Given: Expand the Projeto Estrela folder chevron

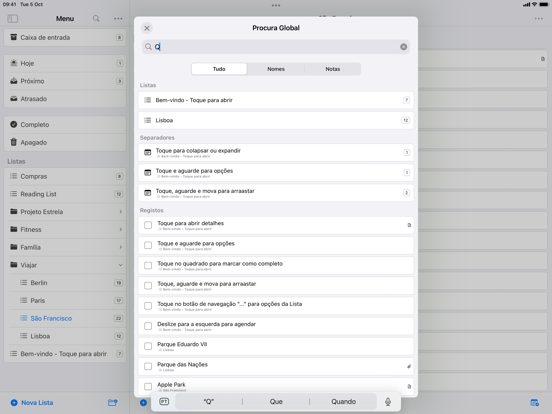Looking at the screenshot, I should point(120,212).
